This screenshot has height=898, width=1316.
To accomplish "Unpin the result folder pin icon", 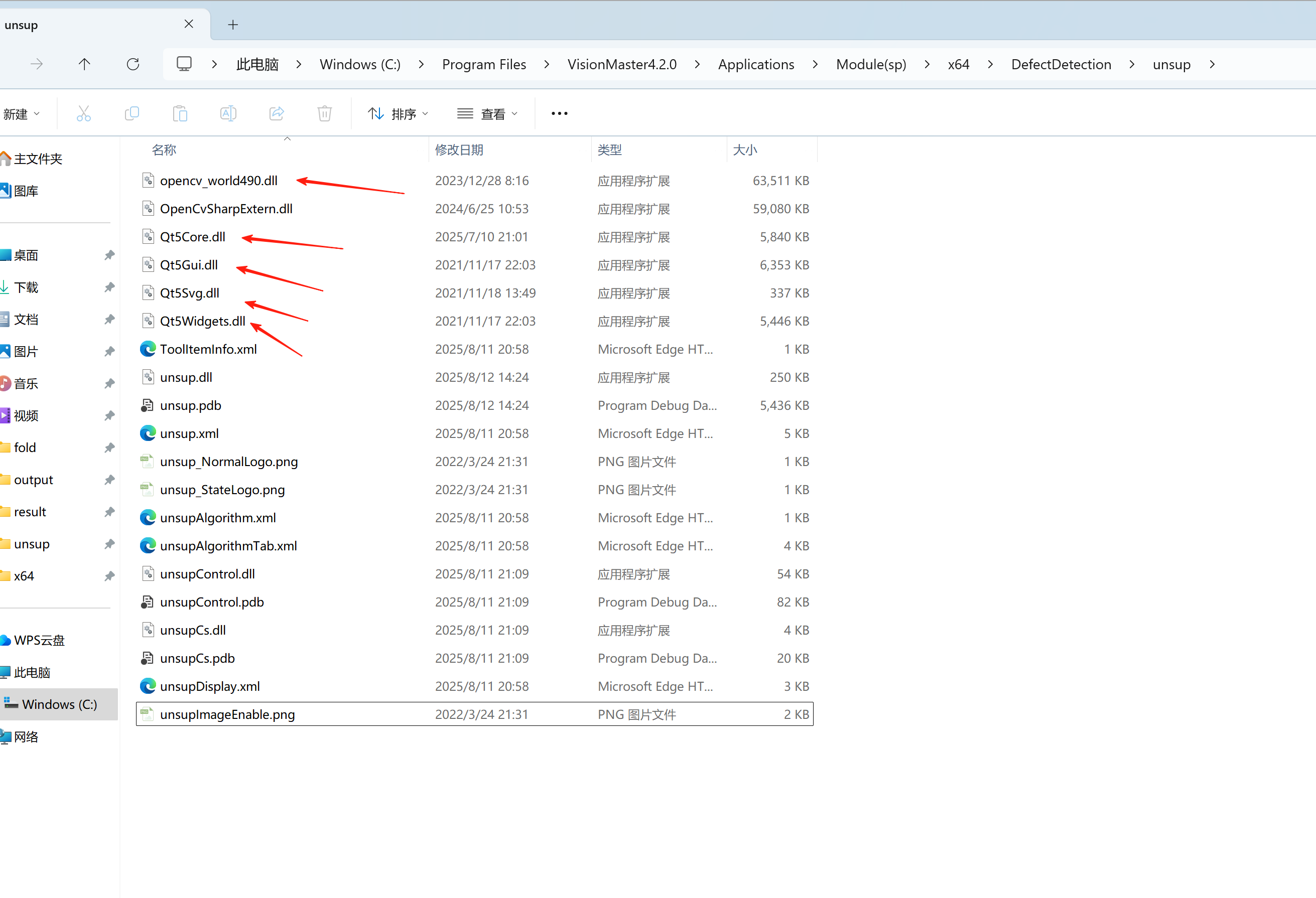I will coord(109,512).
